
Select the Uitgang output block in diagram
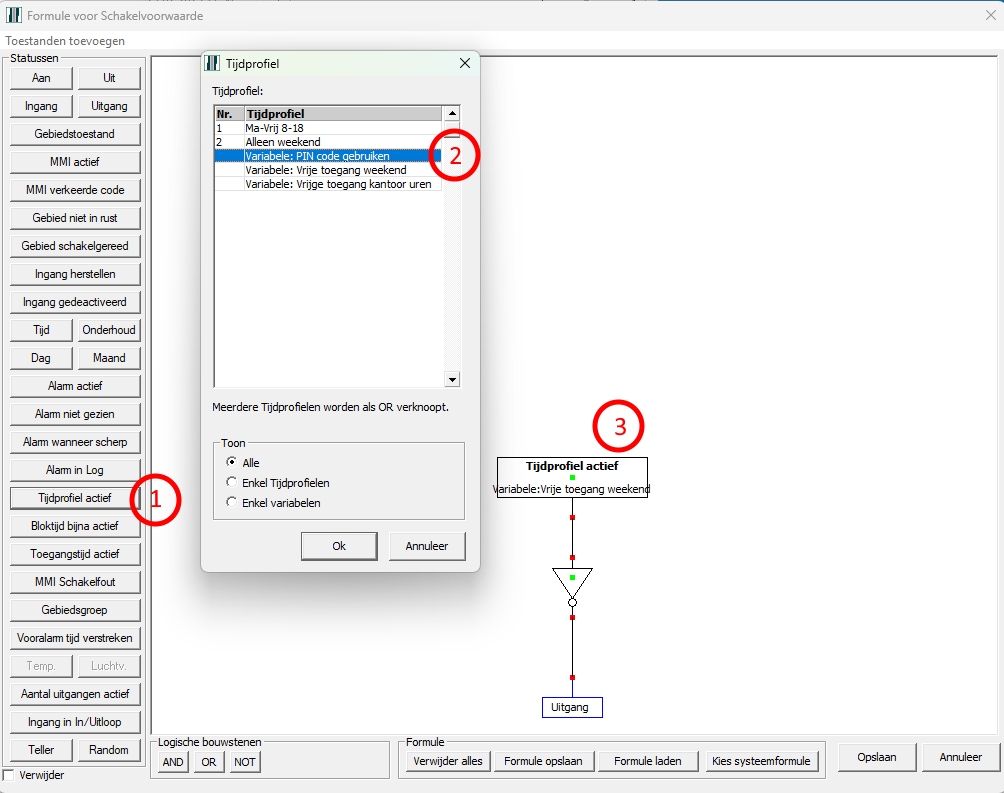point(572,708)
